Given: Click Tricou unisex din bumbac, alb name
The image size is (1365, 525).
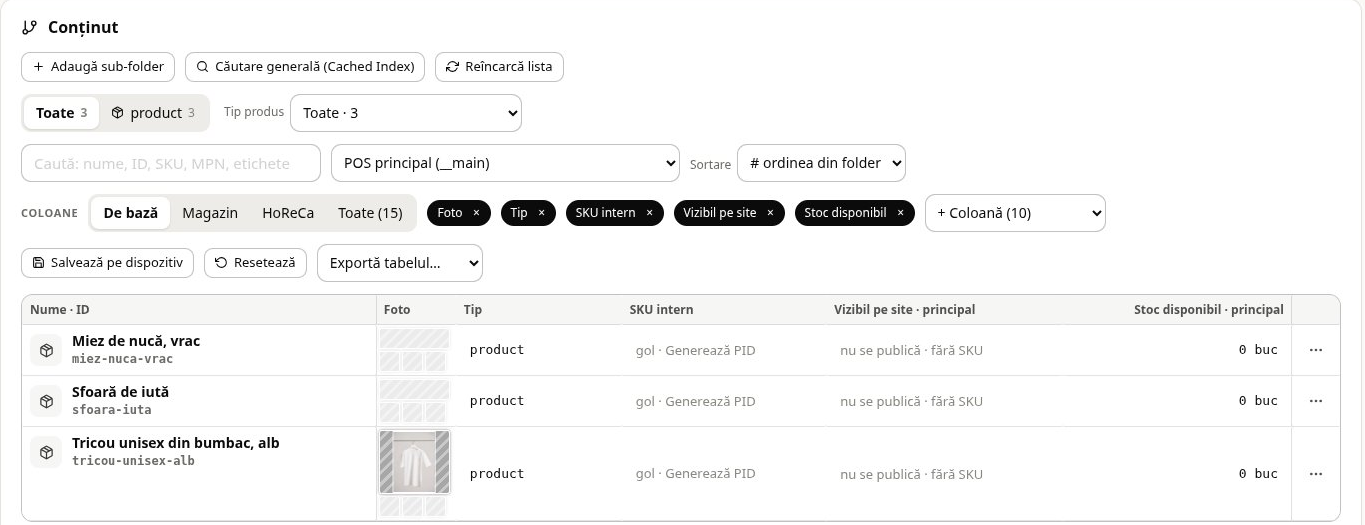Looking at the screenshot, I should point(176,443).
